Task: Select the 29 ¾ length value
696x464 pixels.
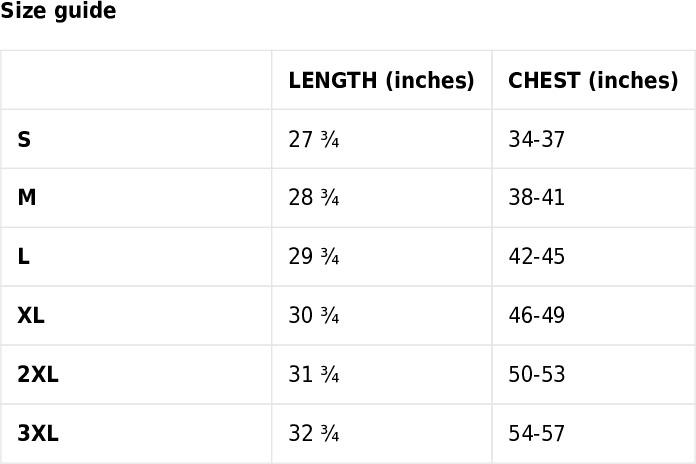Action: pos(313,256)
